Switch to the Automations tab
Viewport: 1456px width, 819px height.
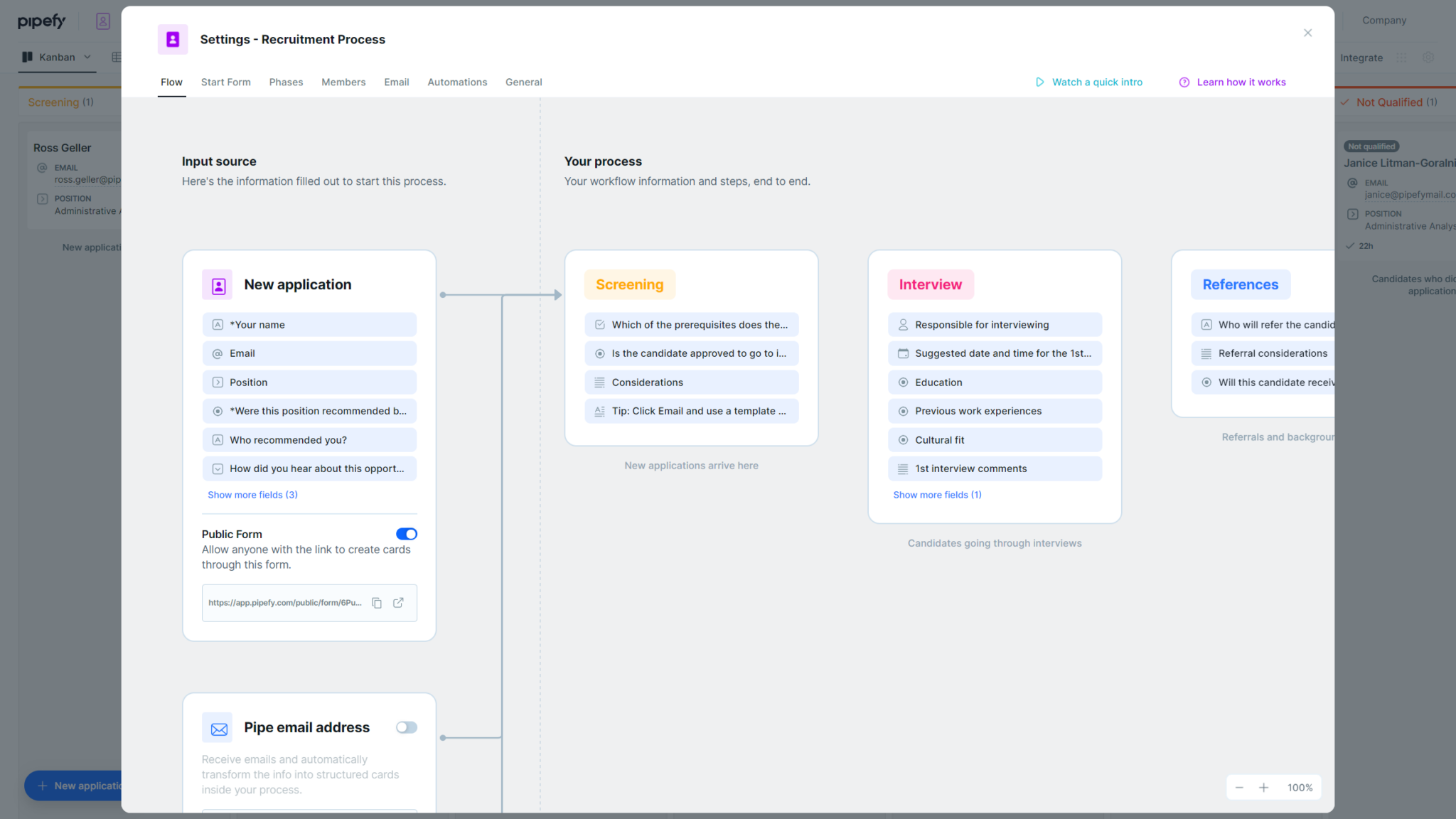click(x=457, y=82)
